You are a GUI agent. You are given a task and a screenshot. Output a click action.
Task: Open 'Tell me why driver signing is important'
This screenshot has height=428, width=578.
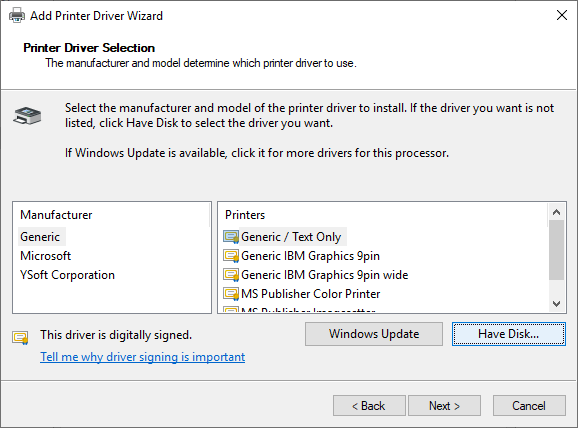pos(143,357)
